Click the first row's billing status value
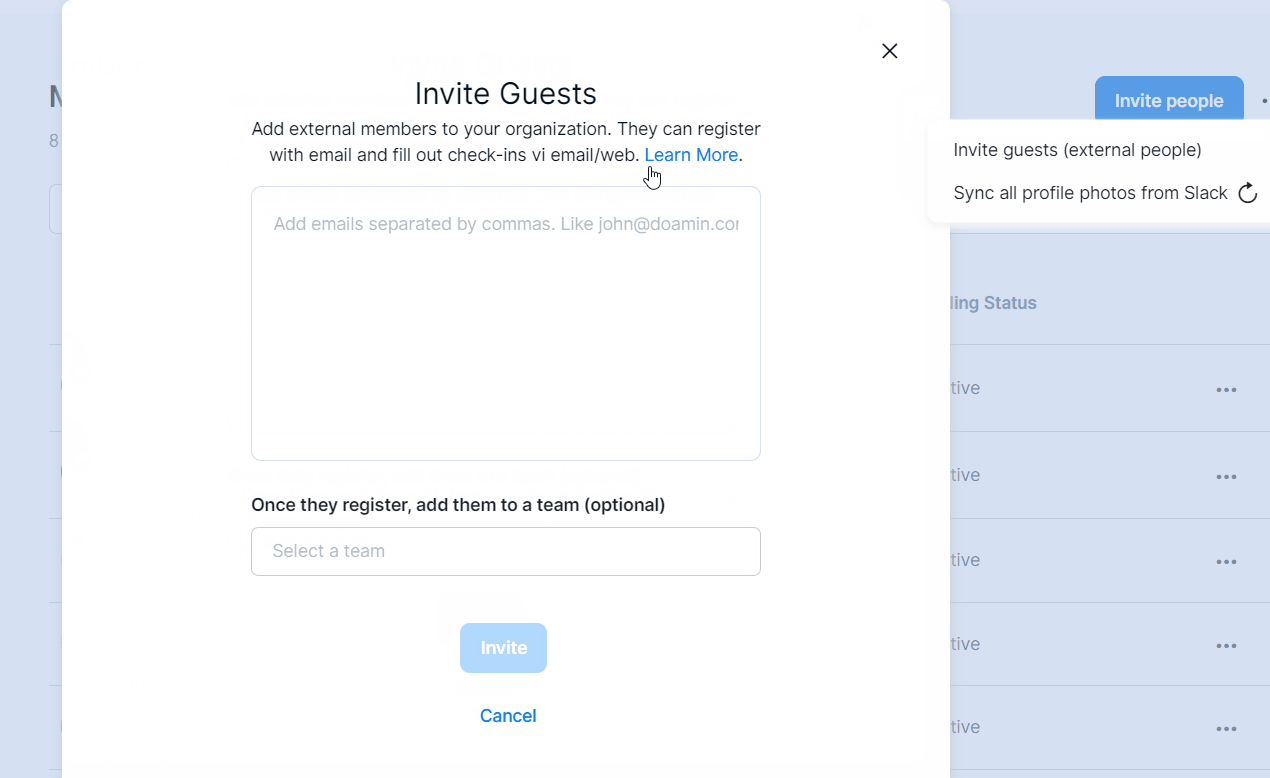Image resolution: width=1270 pixels, height=778 pixels. (x=965, y=388)
